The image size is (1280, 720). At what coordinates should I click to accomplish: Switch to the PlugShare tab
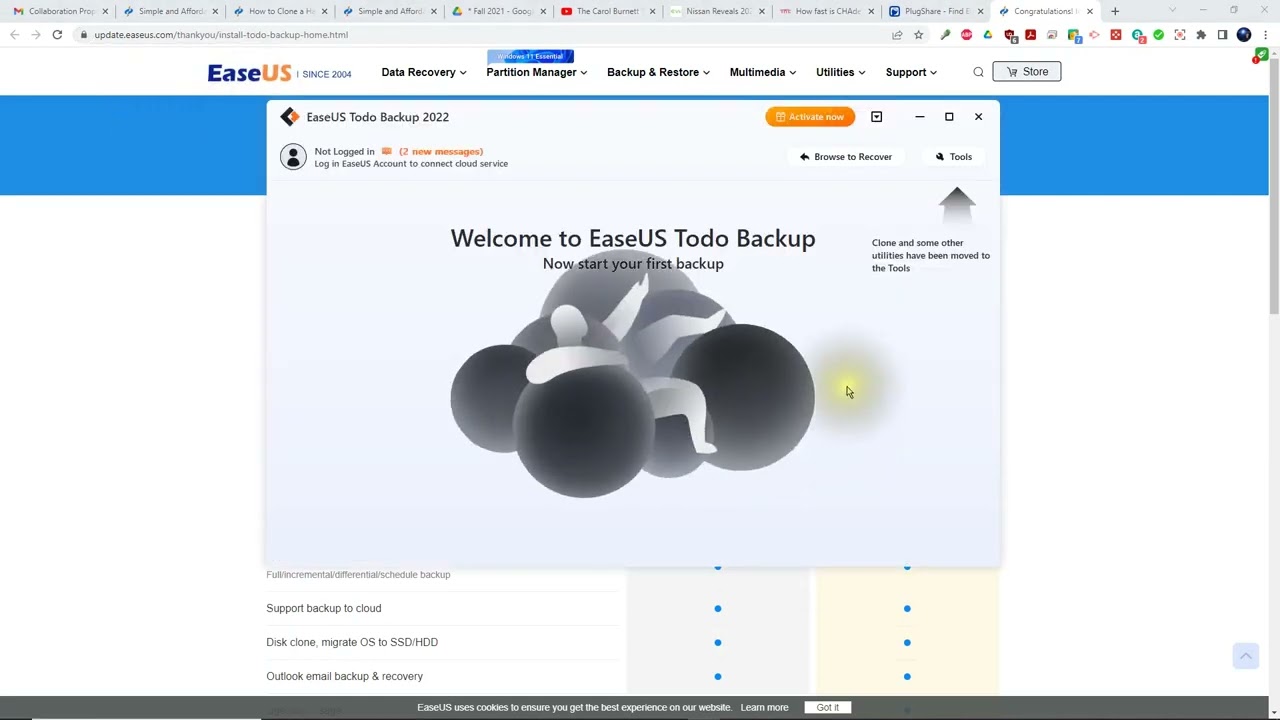tap(934, 11)
